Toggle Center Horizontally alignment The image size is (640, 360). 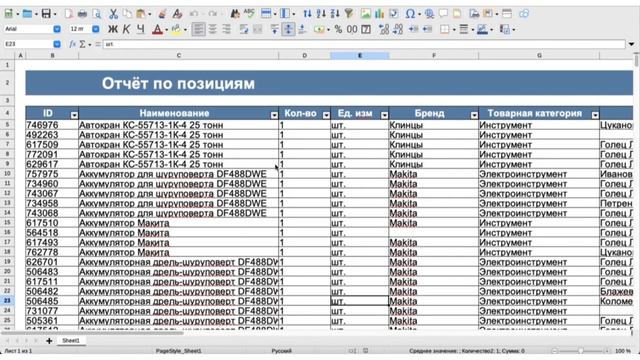[212, 29]
